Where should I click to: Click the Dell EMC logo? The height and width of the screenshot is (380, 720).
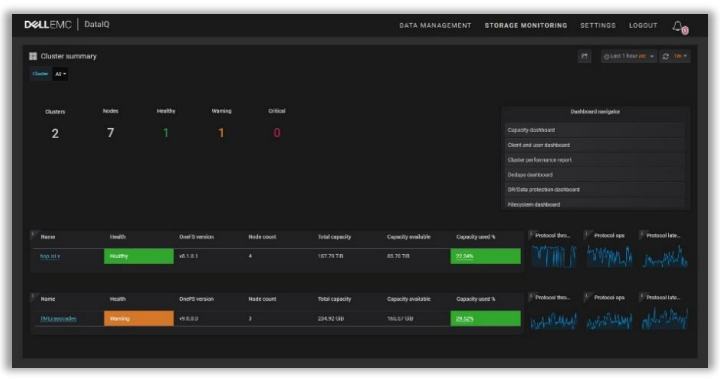48,25
